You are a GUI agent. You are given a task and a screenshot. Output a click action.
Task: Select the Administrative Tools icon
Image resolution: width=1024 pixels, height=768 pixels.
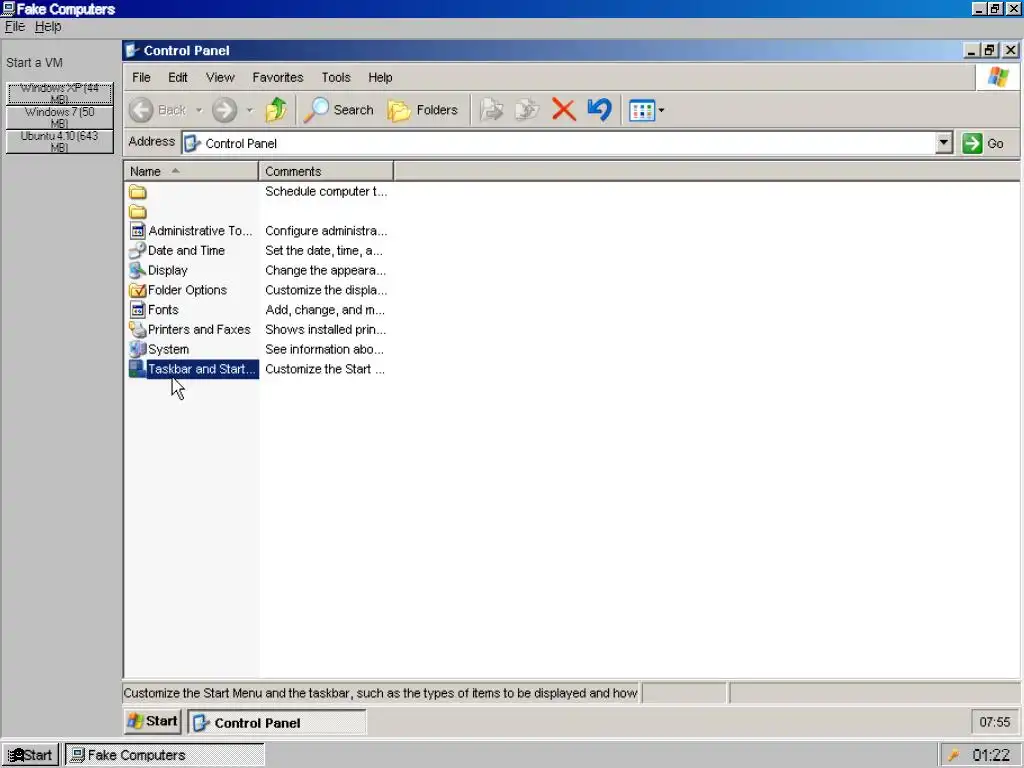pos(137,231)
